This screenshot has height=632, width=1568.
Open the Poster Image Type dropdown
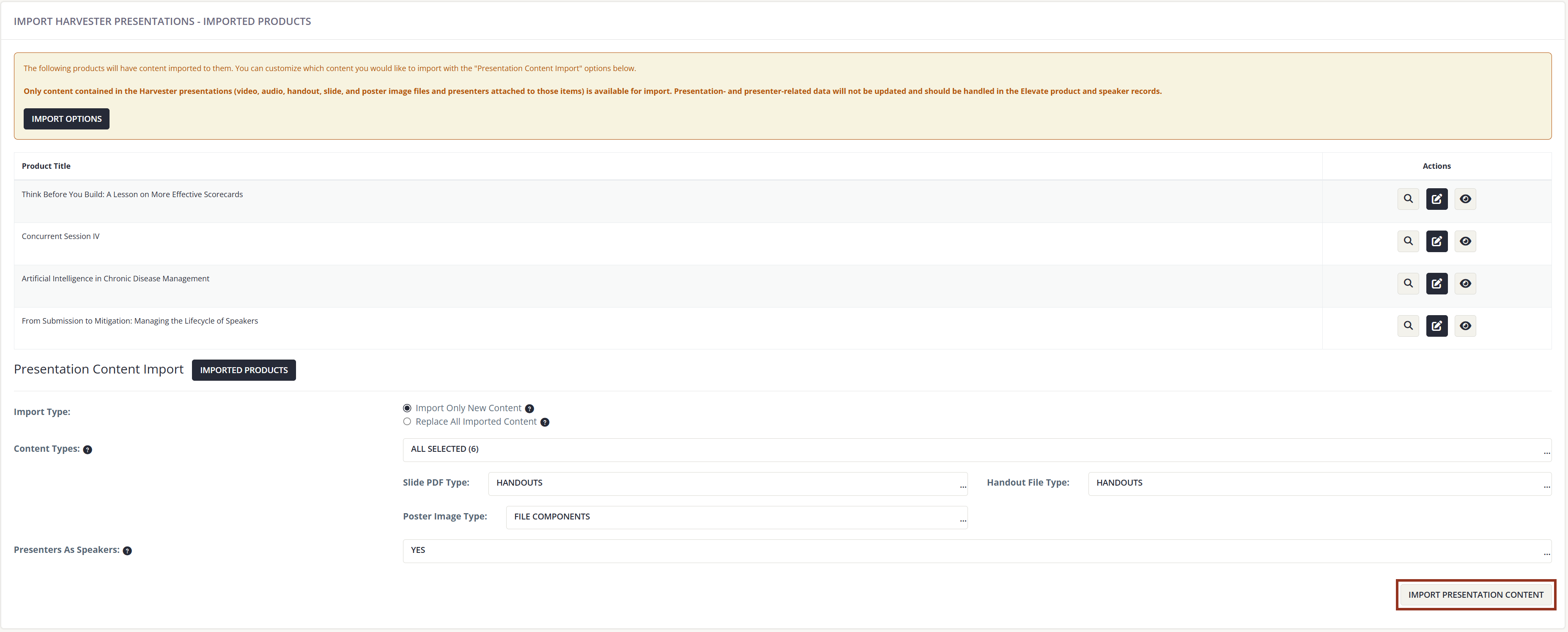click(737, 517)
